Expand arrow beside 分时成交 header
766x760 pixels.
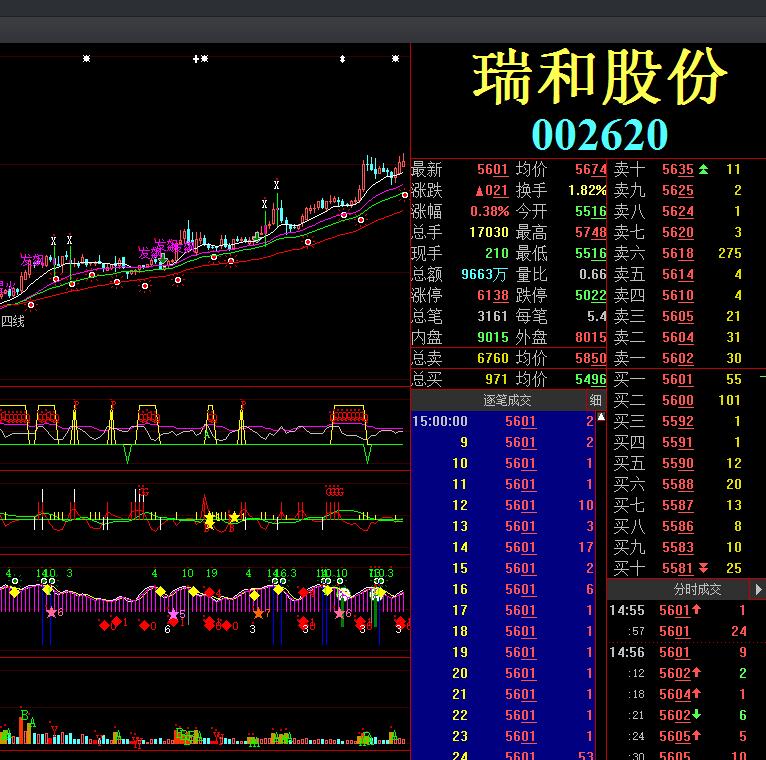(758, 590)
